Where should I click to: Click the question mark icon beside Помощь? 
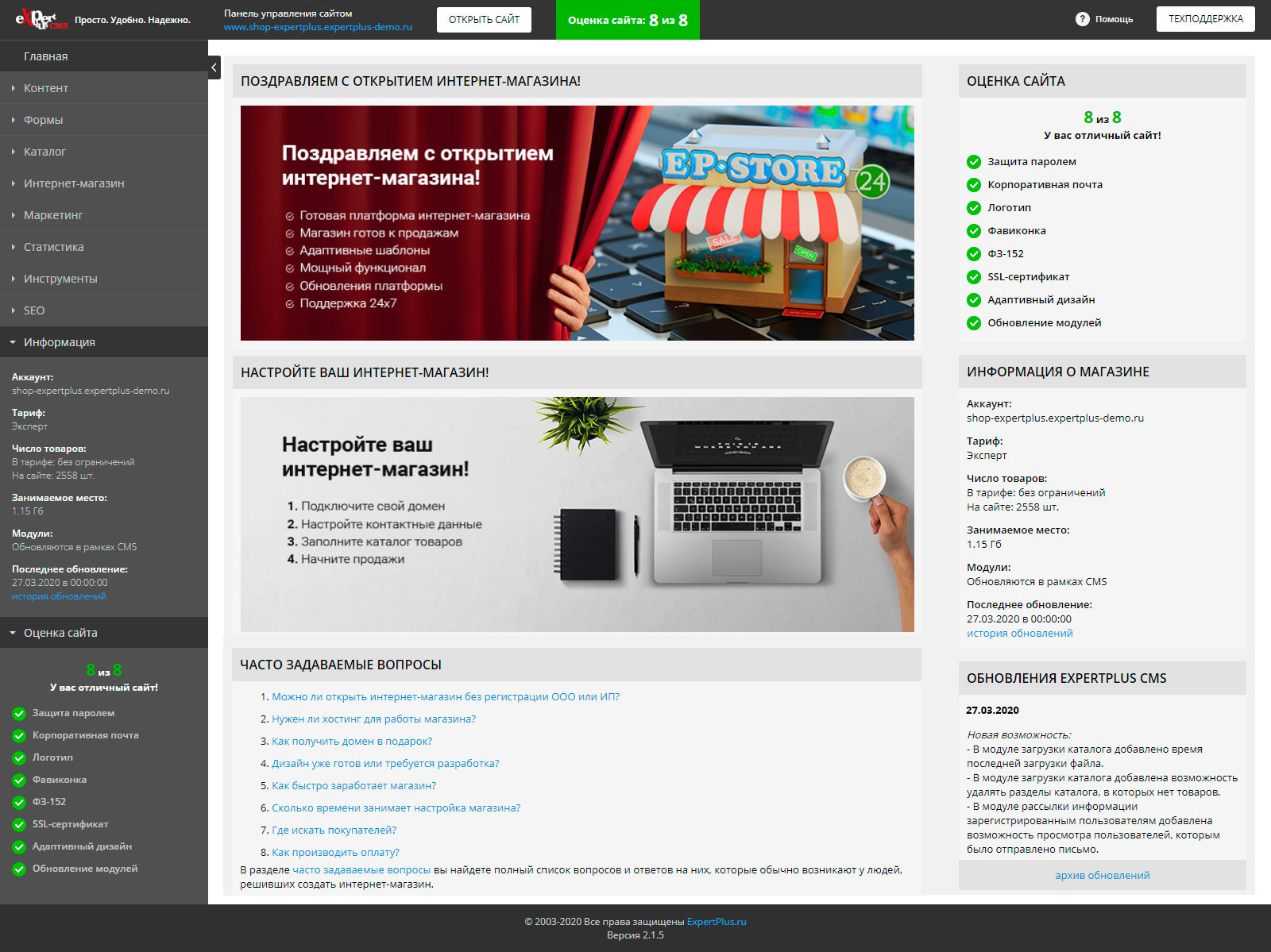click(1081, 19)
